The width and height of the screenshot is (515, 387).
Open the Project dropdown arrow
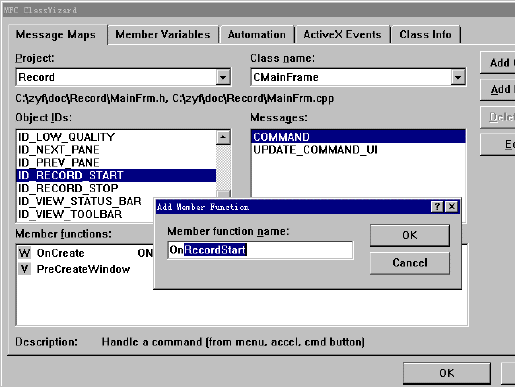pos(223,77)
